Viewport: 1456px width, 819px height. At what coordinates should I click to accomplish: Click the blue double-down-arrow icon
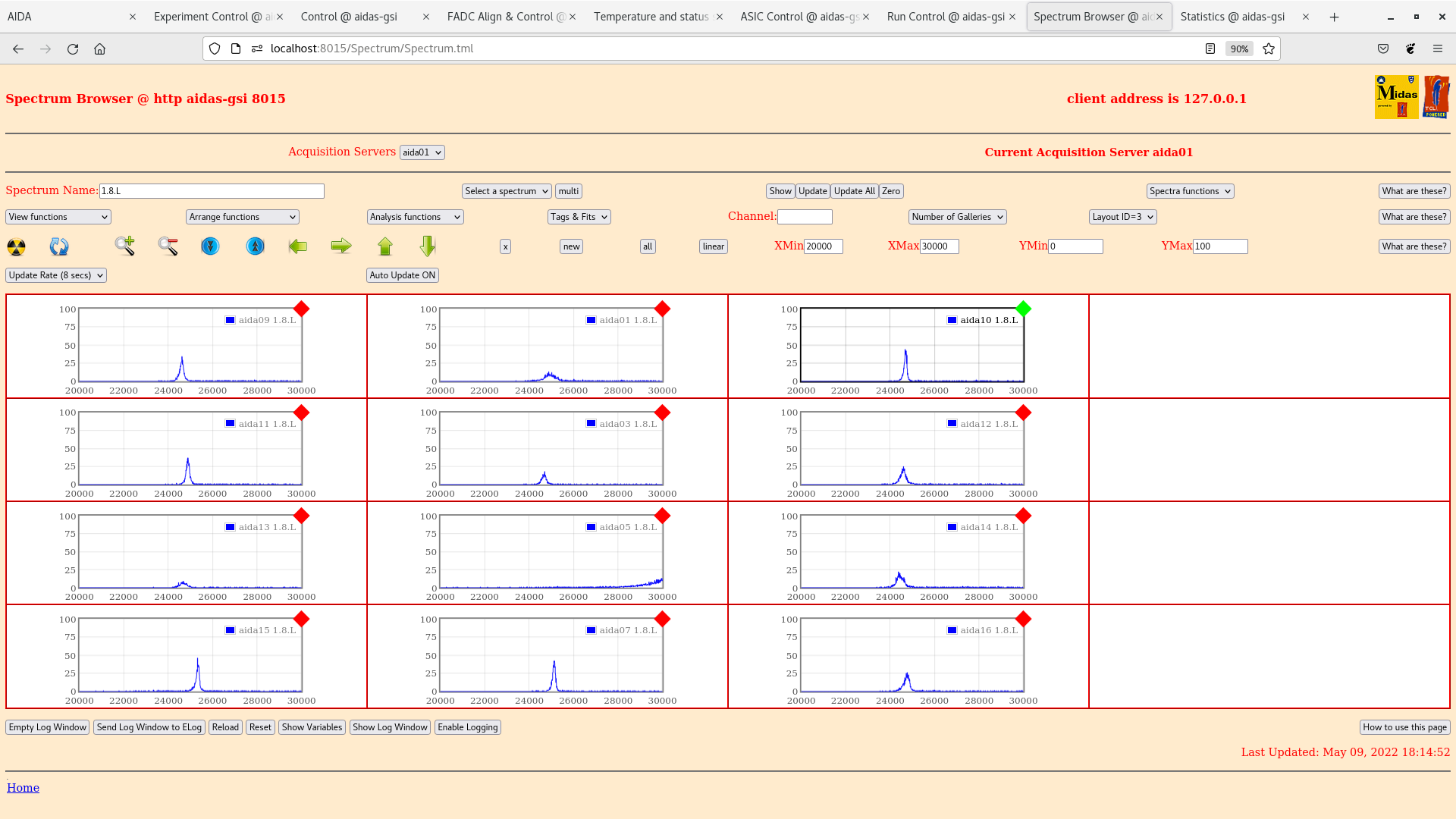pos(210,246)
